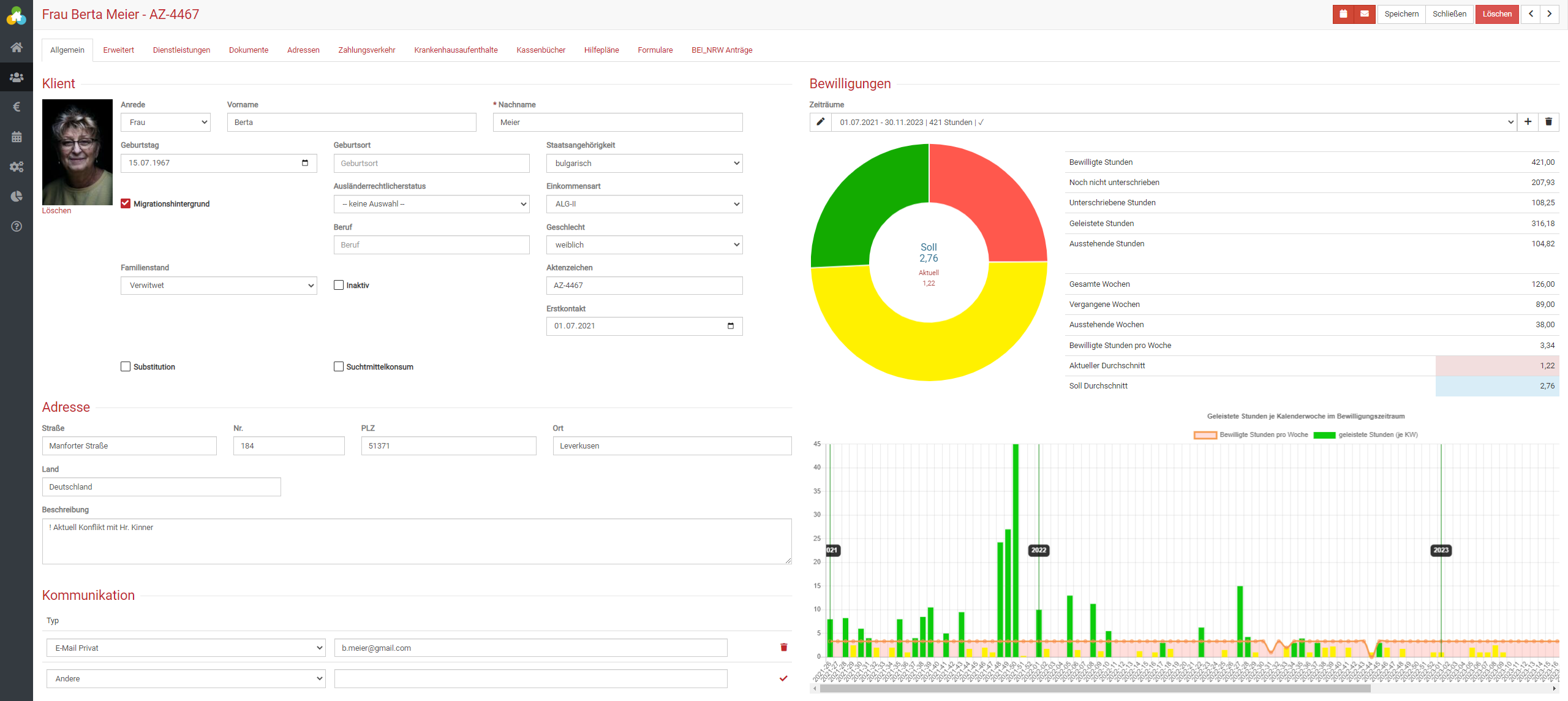Uncheck the Migrationshintergrund checkbox
The image size is (1568, 701).
coord(126,203)
